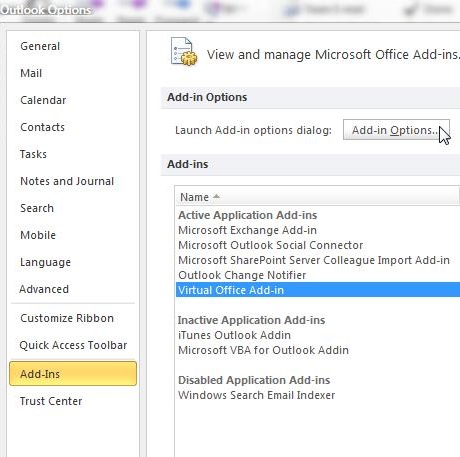Sort add-ins by the Name column header
The height and width of the screenshot is (457, 460).
(317, 197)
